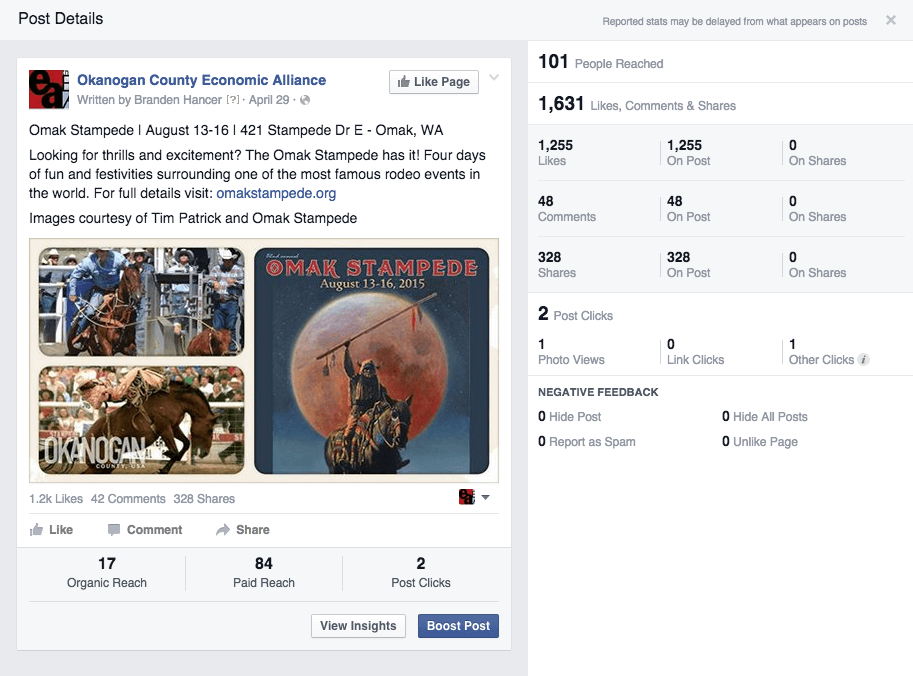This screenshot has width=913, height=676.
Task: Click the Boost Post button
Action: 457,626
